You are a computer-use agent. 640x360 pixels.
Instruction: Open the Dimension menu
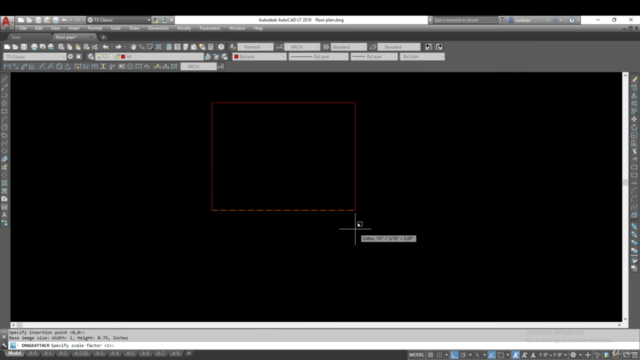[x=158, y=28]
